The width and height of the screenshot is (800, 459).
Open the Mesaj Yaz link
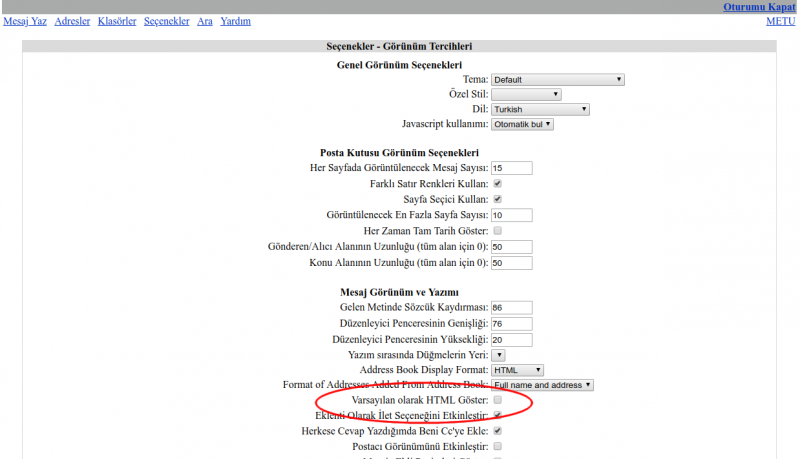tap(25, 21)
